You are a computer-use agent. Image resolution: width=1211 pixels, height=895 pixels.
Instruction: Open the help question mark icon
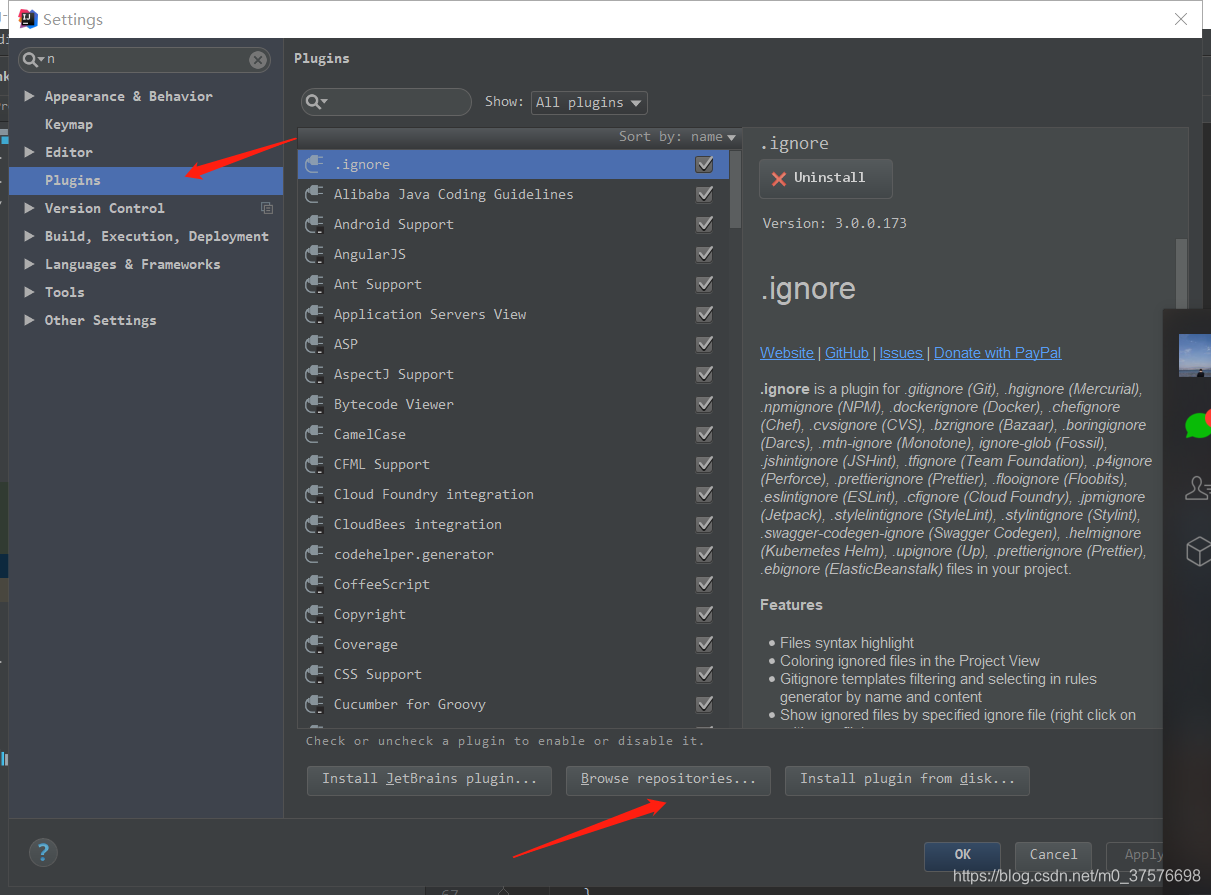click(43, 852)
